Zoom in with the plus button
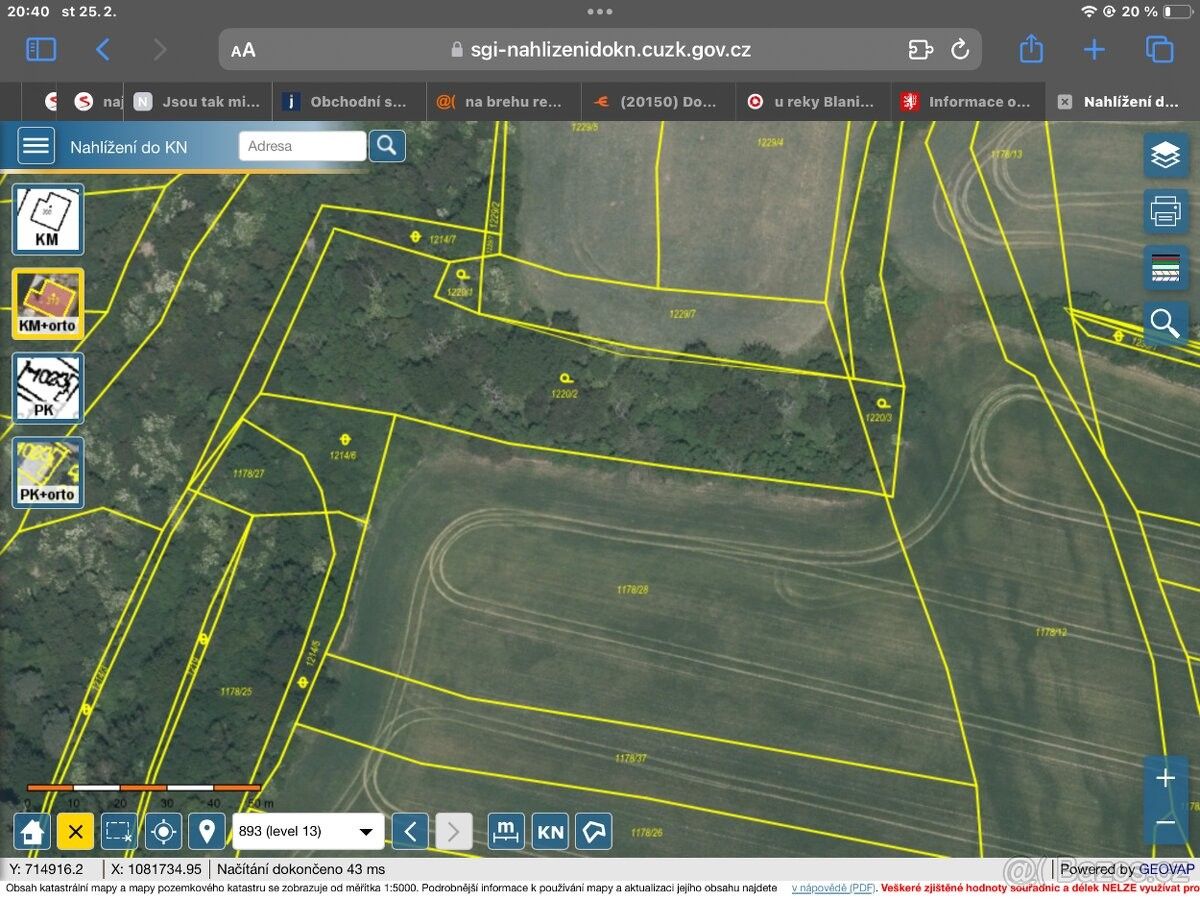This screenshot has height=900, width=1200. click(1165, 778)
